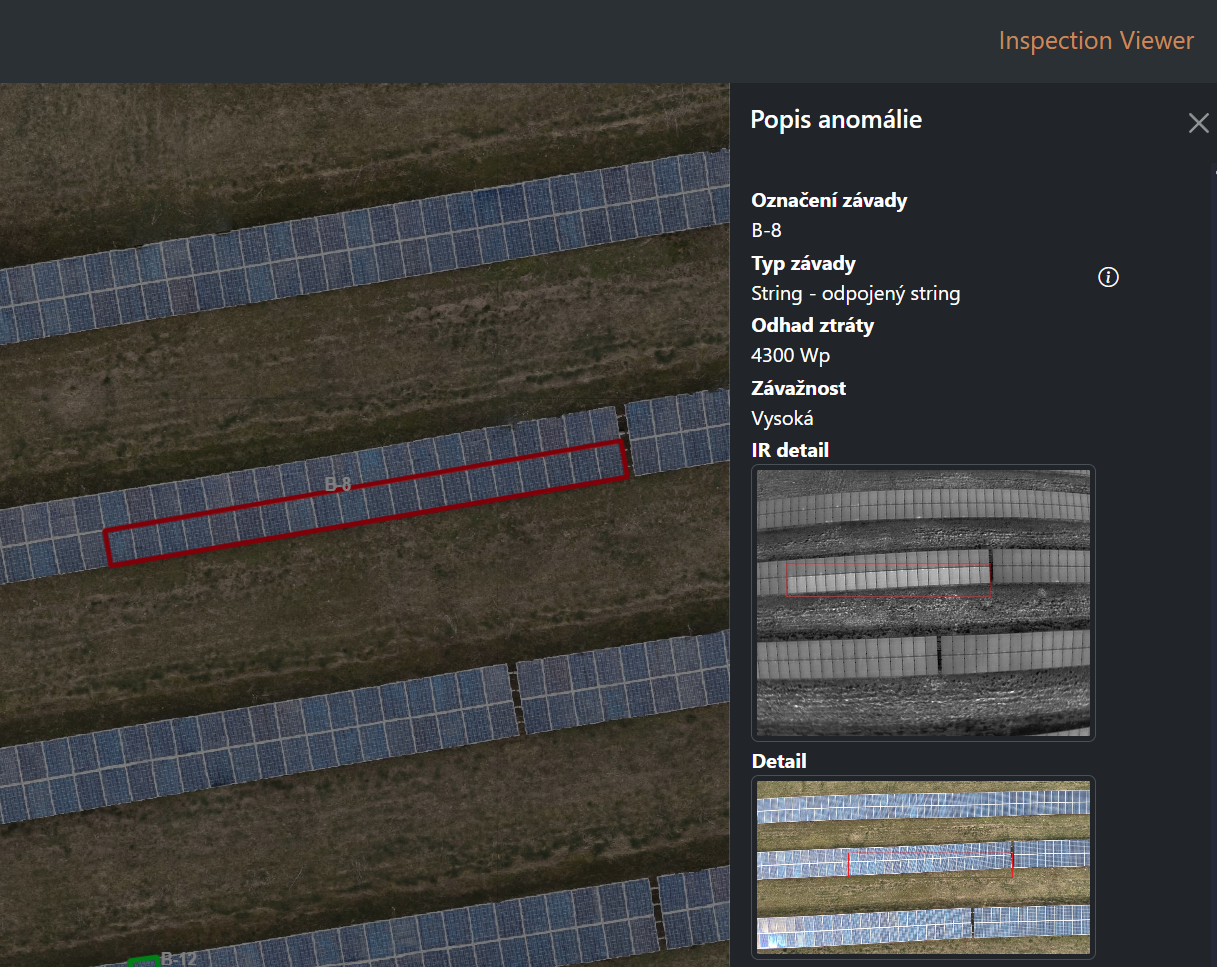Close the Popis anomálie panel

[1198, 123]
